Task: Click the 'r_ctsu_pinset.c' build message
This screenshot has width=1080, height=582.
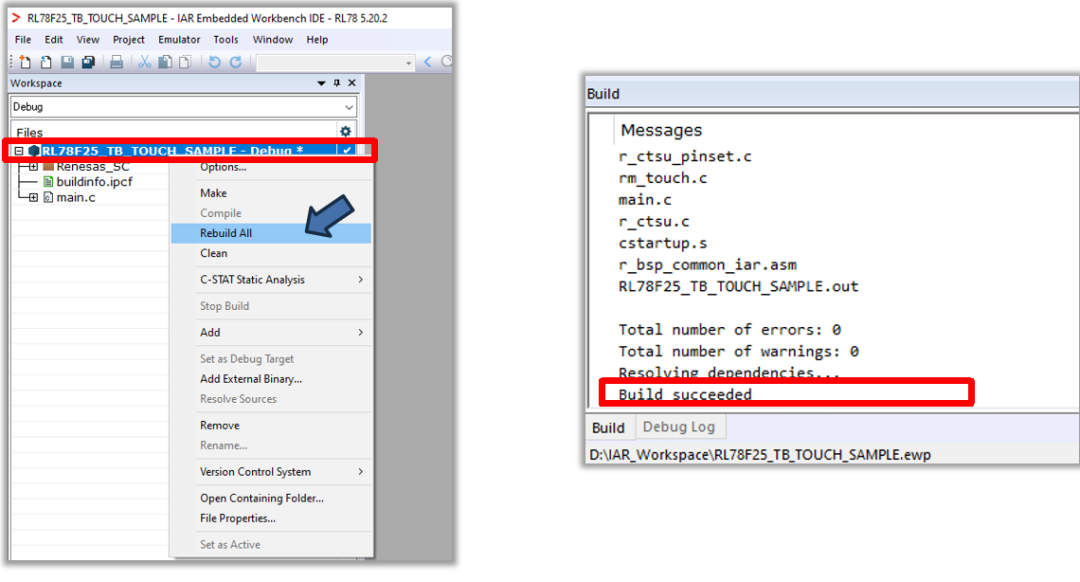Action: (x=685, y=156)
